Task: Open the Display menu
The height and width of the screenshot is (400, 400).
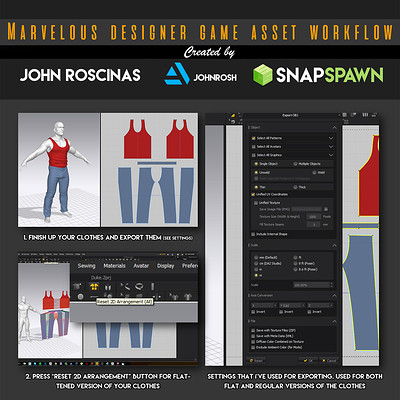Action: click(166, 266)
